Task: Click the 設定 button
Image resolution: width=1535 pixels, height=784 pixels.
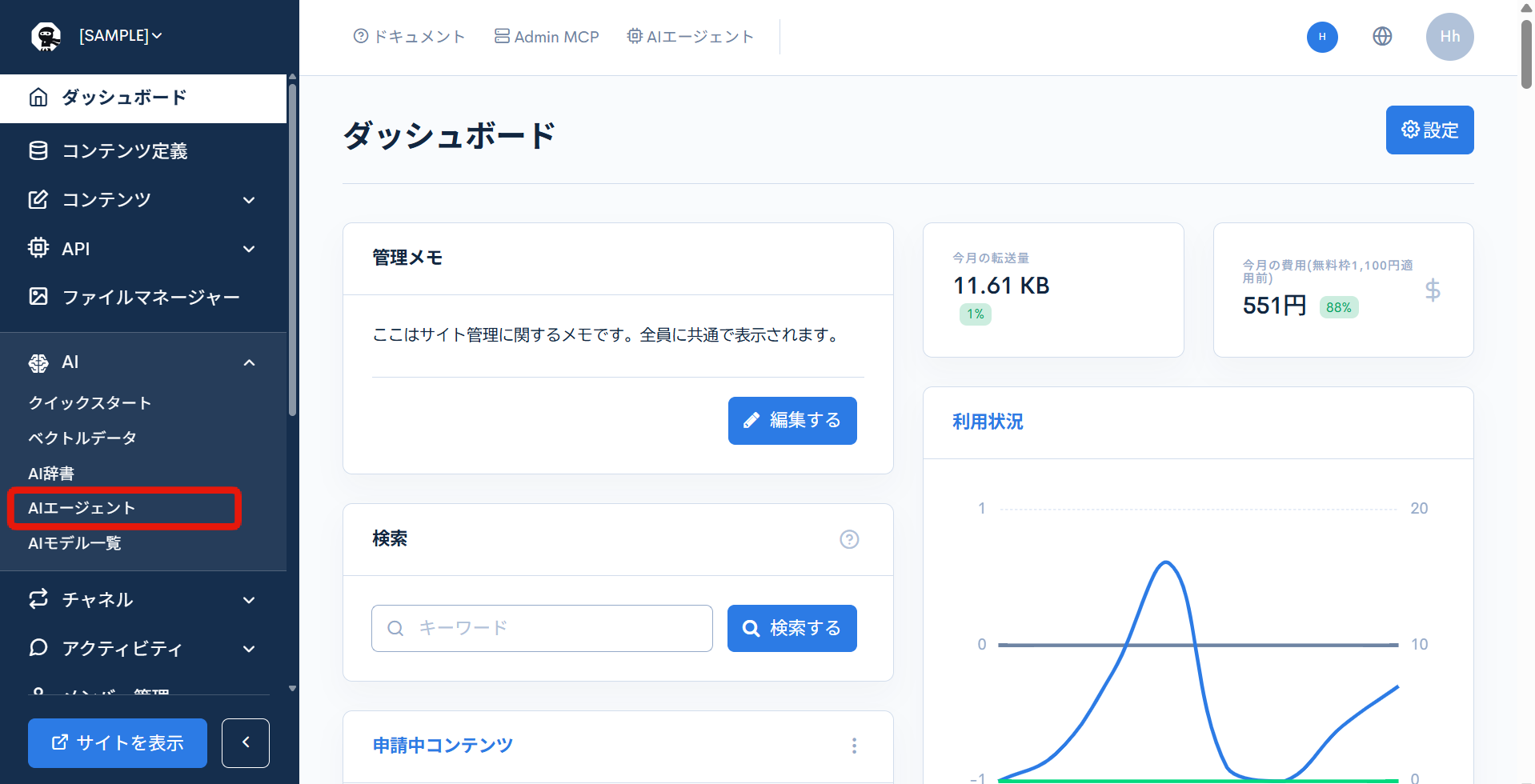Action: pos(1429,130)
